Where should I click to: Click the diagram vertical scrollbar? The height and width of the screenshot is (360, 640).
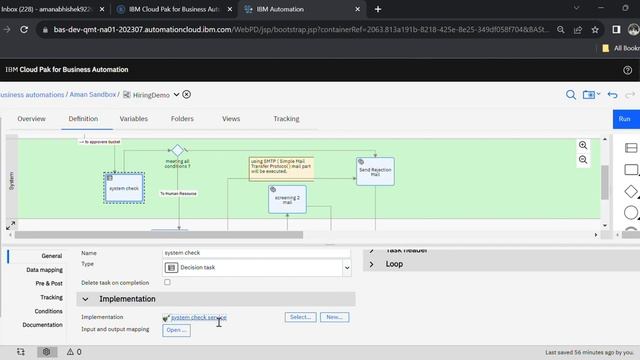(x=605, y=182)
